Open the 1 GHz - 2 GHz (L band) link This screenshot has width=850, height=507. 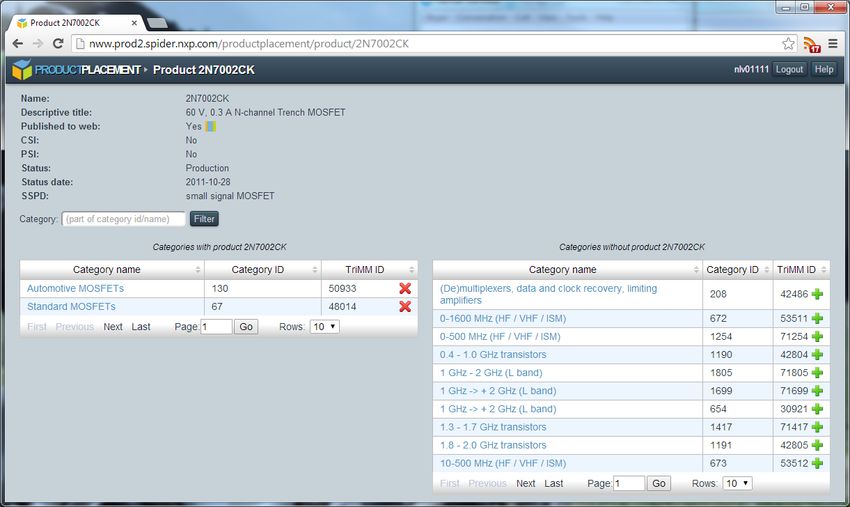(x=491, y=373)
